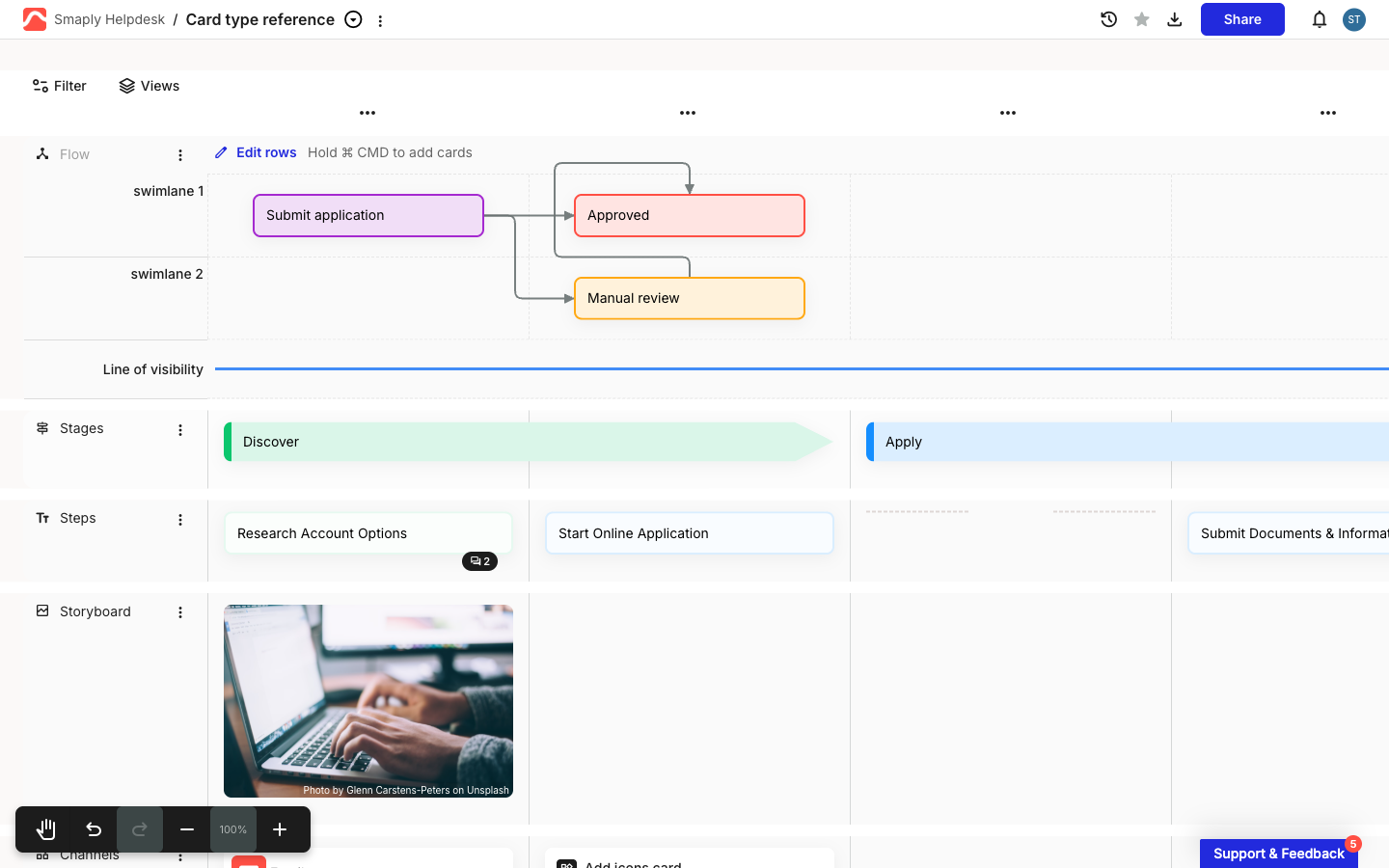Open Stages lane options menu
This screenshot has width=1389, height=868.
click(180, 430)
